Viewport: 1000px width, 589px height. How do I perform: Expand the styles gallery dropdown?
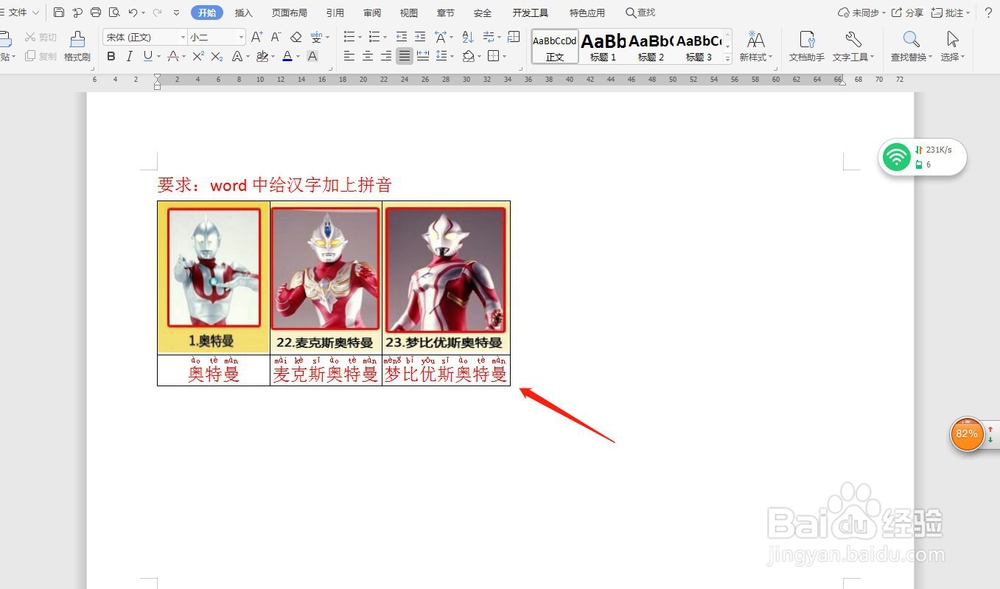[728, 58]
